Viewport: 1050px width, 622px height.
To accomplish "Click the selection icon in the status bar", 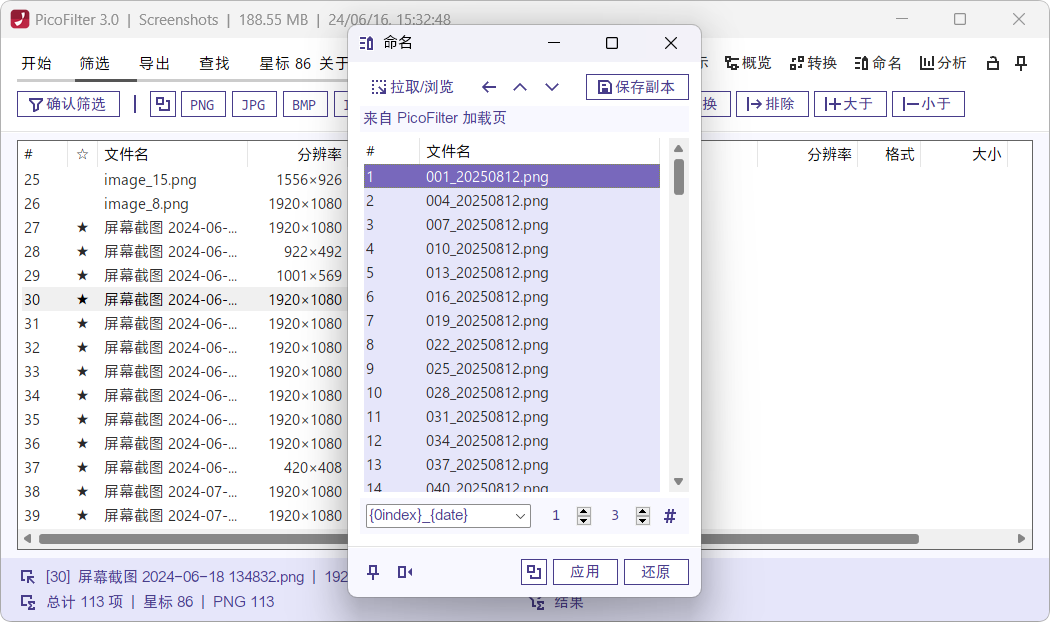I will click(x=27, y=576).
